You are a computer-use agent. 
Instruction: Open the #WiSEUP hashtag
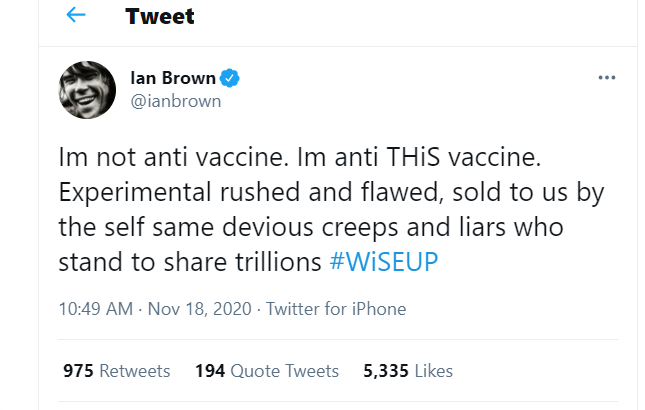[383, 263]
